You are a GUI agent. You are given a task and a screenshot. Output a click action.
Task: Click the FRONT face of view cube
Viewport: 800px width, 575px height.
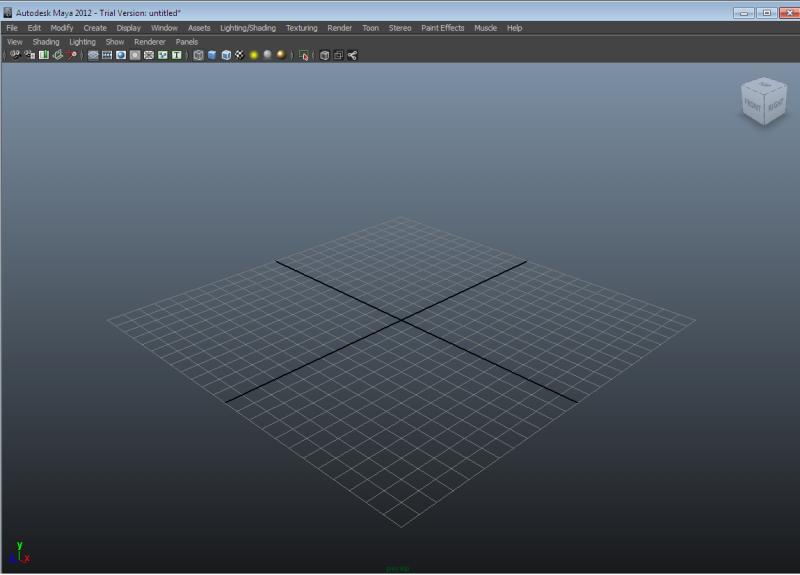coord(751,106)
